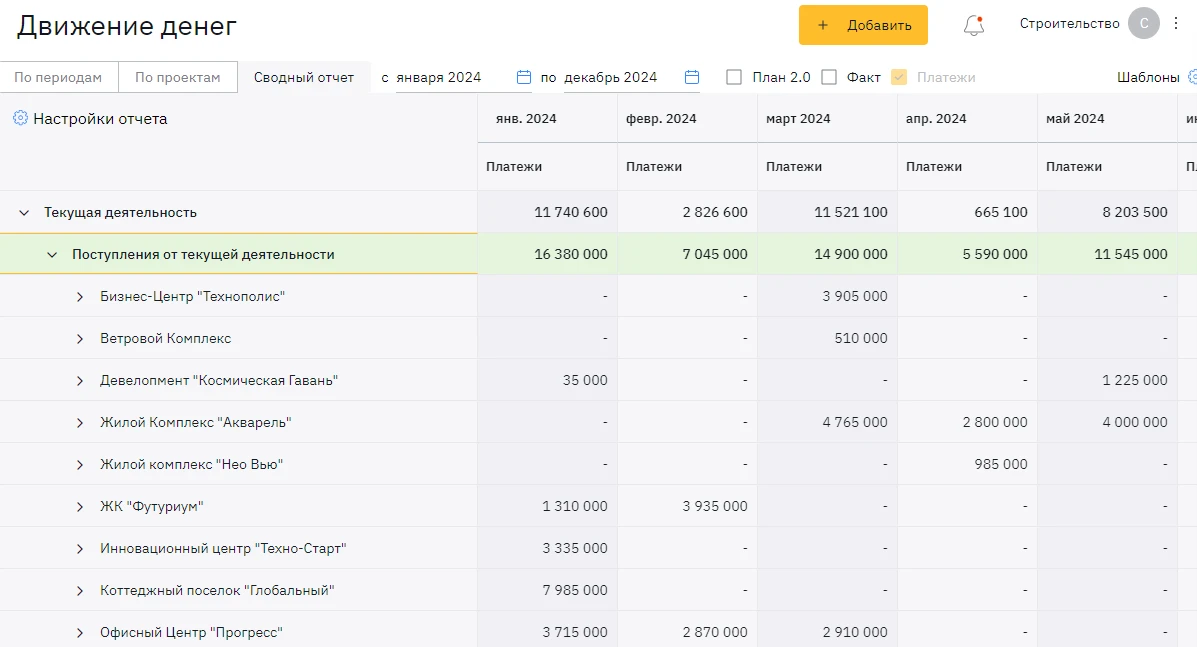
Task: Click the 3 935 000 Футуриум February cell
Action: (x=687, y=506)
